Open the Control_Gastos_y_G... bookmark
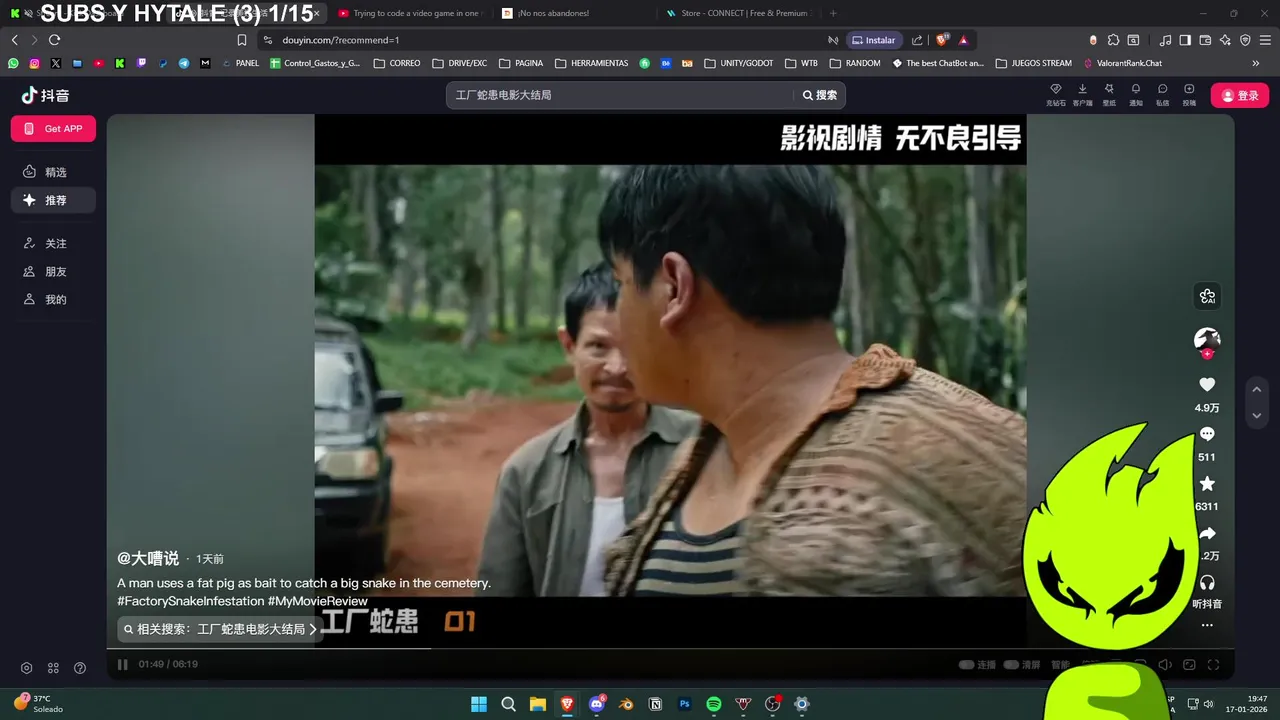 pos(315,63)
